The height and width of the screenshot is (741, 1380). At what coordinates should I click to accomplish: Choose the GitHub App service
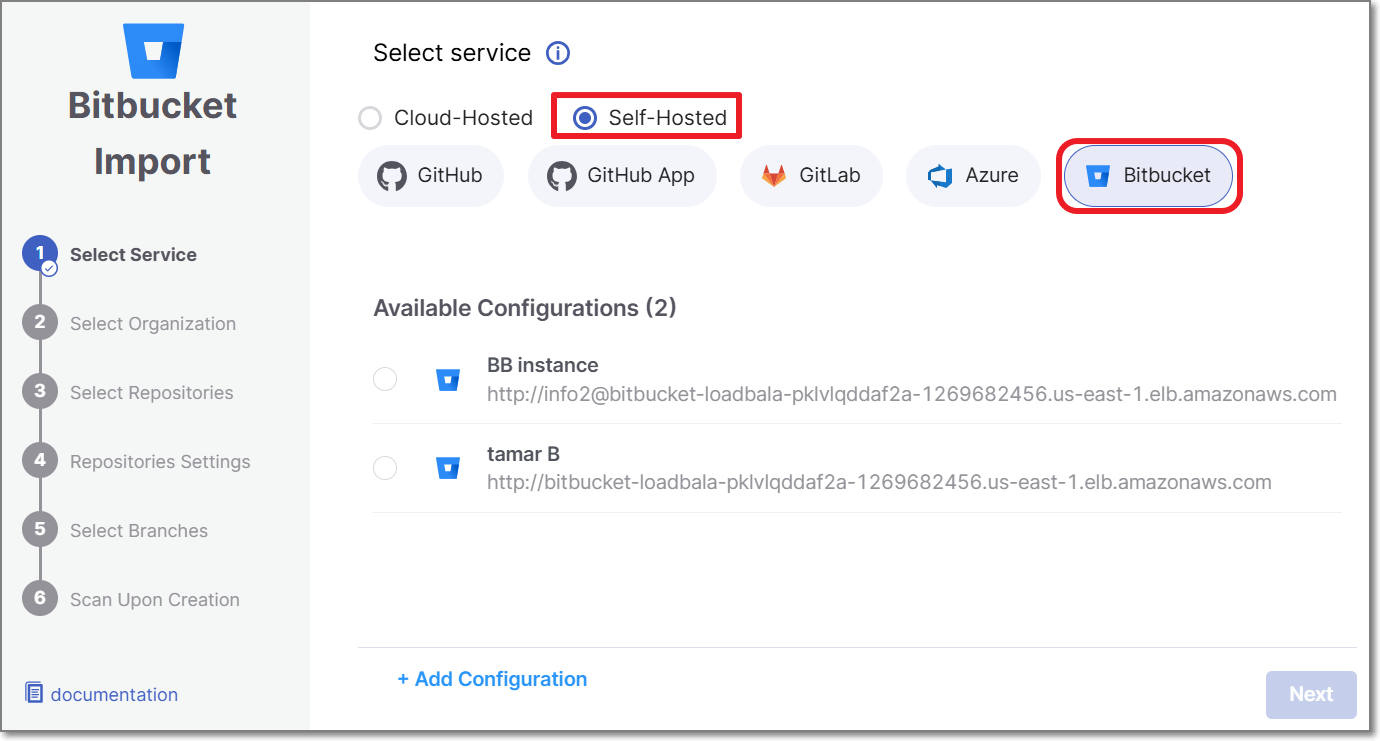[621, 176]
